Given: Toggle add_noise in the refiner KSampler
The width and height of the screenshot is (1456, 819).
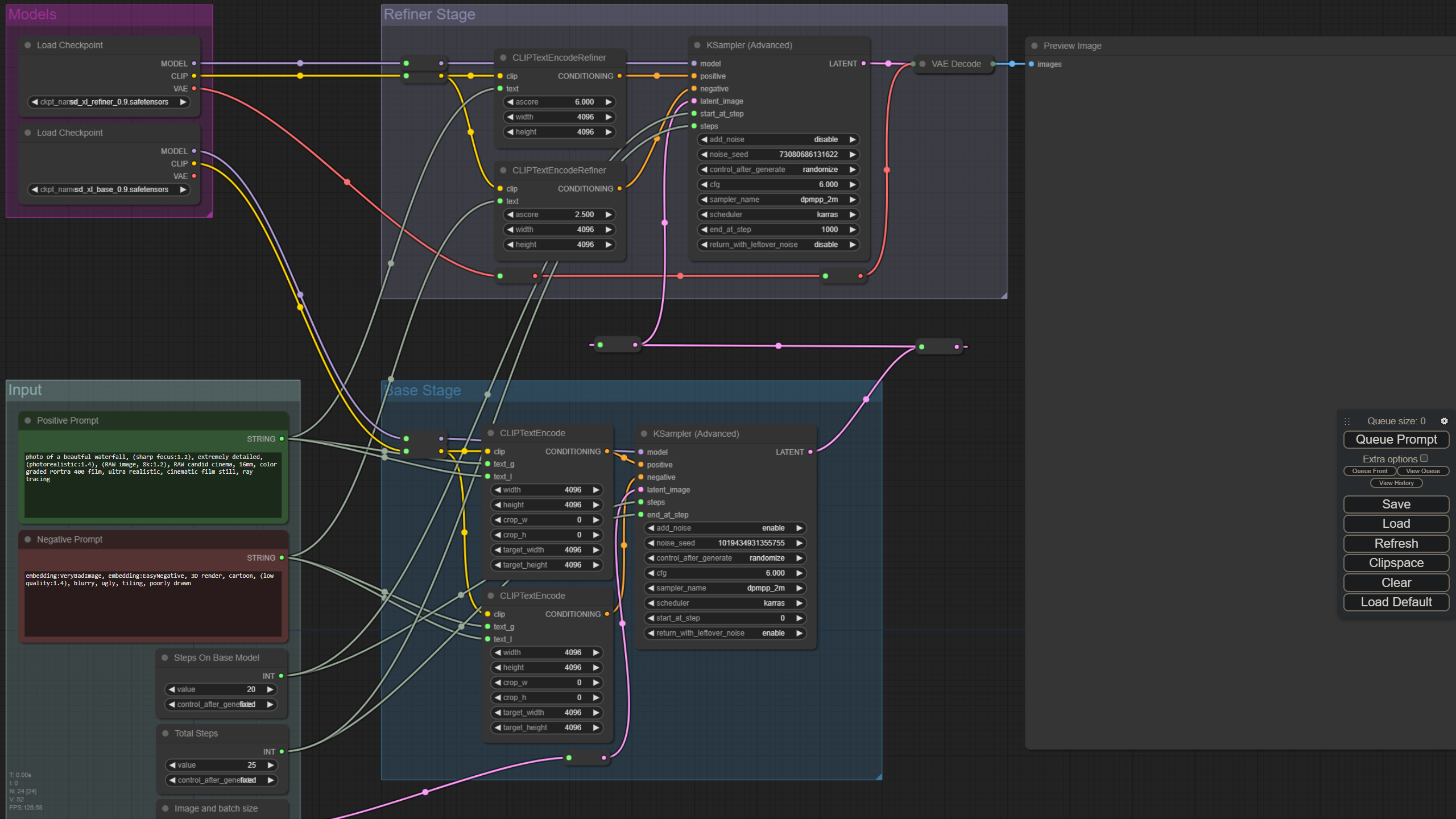Looking at the screenshot, I should pyautogui.click(x=777, y=139).
